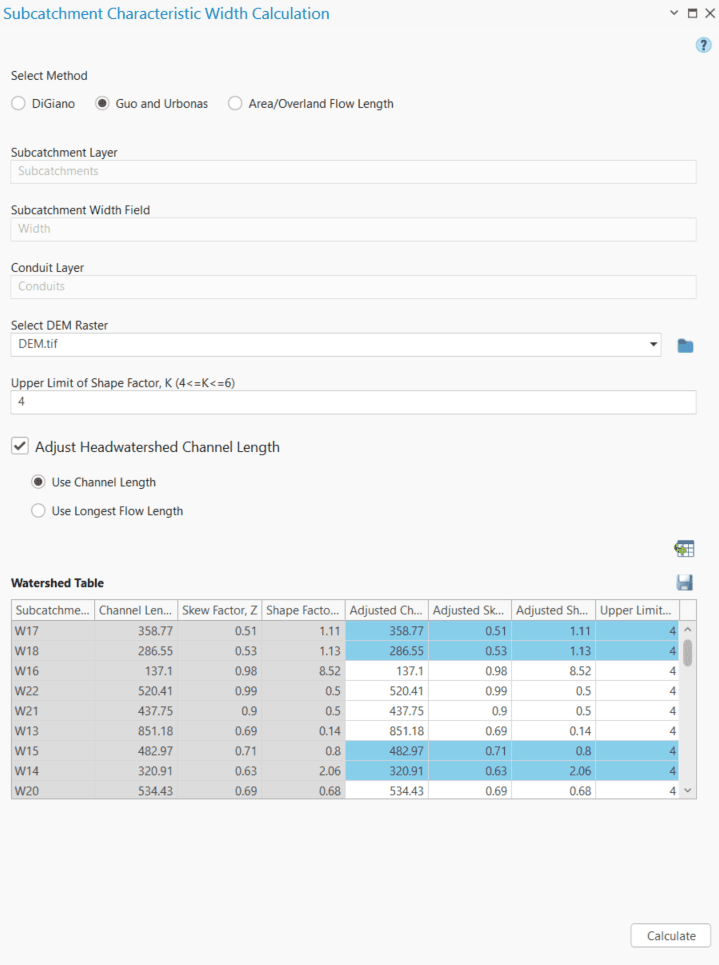Expand the Select DEM Raster dropdown
Image resolution: width=719 pixels, height=965 pixels.
point(653,345)
